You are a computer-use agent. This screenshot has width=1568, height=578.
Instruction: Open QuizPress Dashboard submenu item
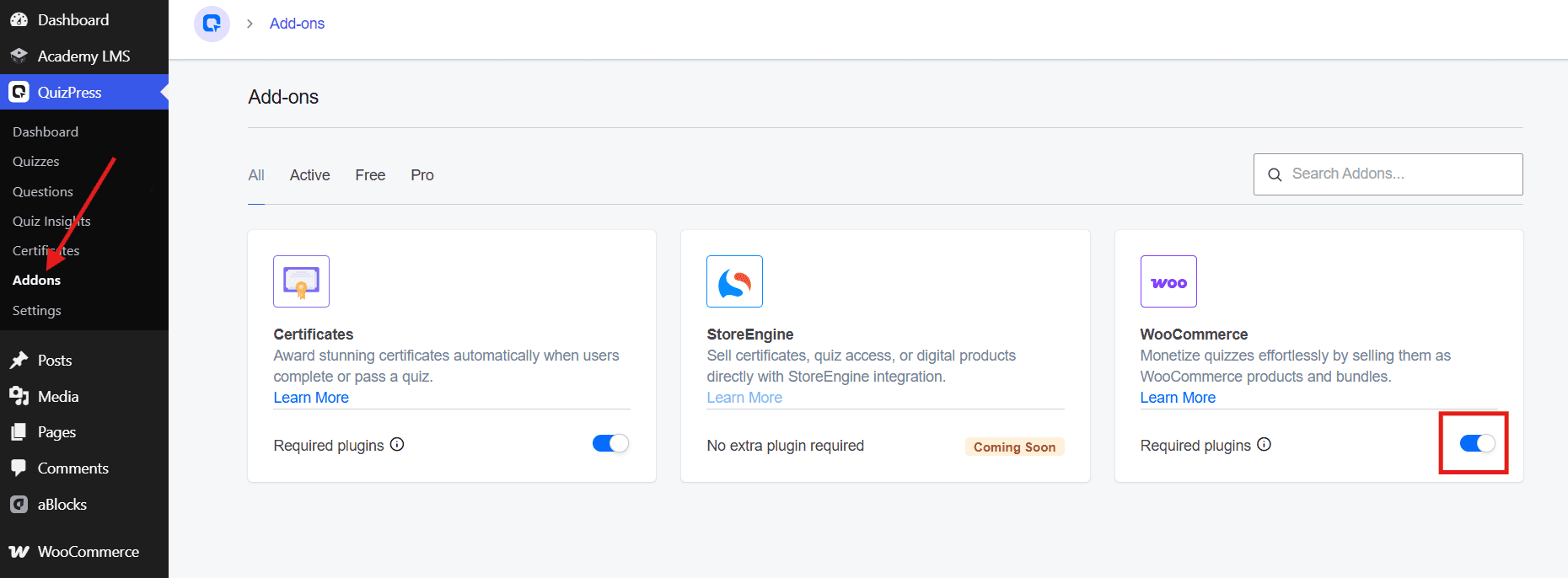[46, 131]
